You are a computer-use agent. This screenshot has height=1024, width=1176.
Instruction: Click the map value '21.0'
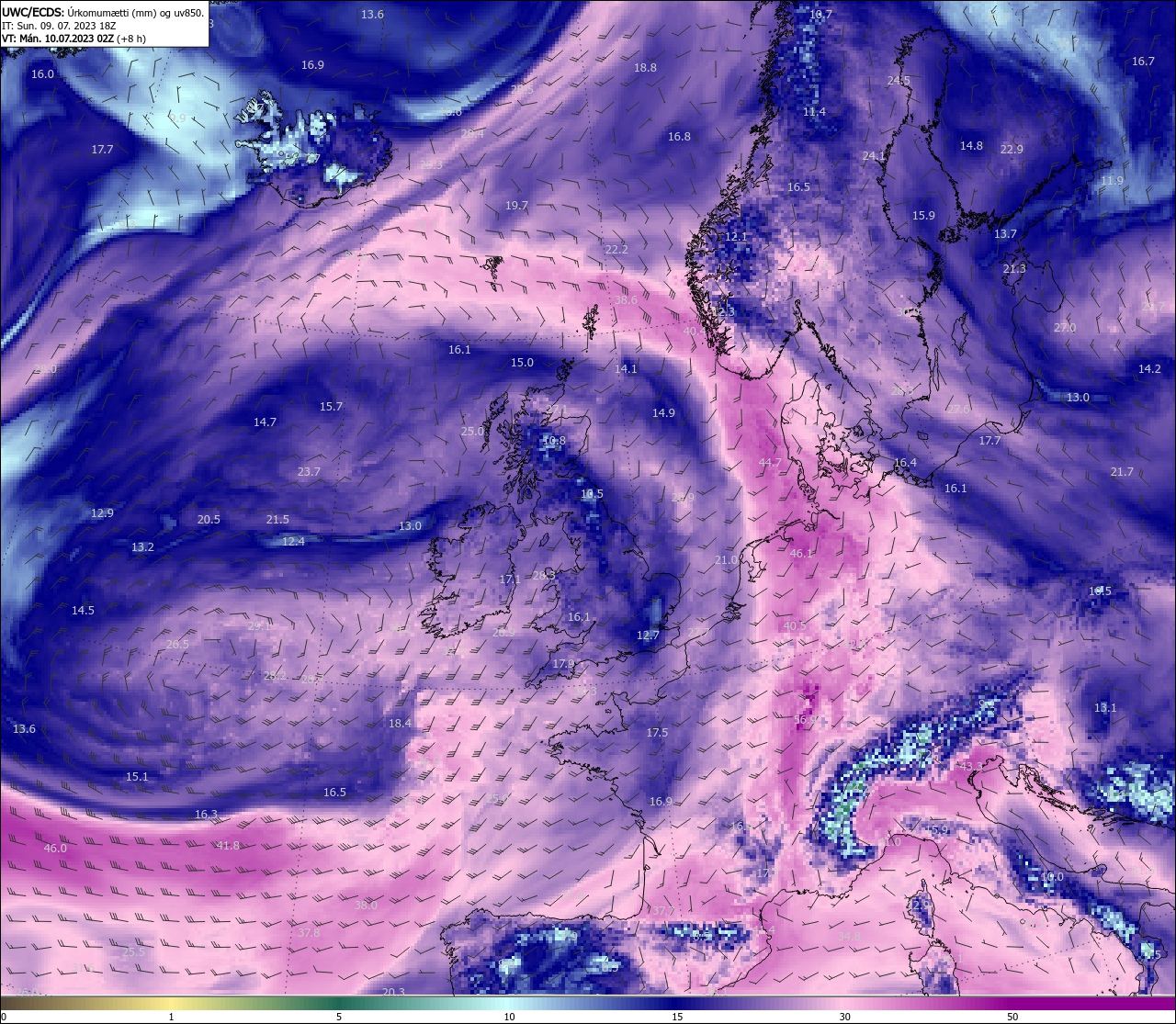click(x=726, y=559)
